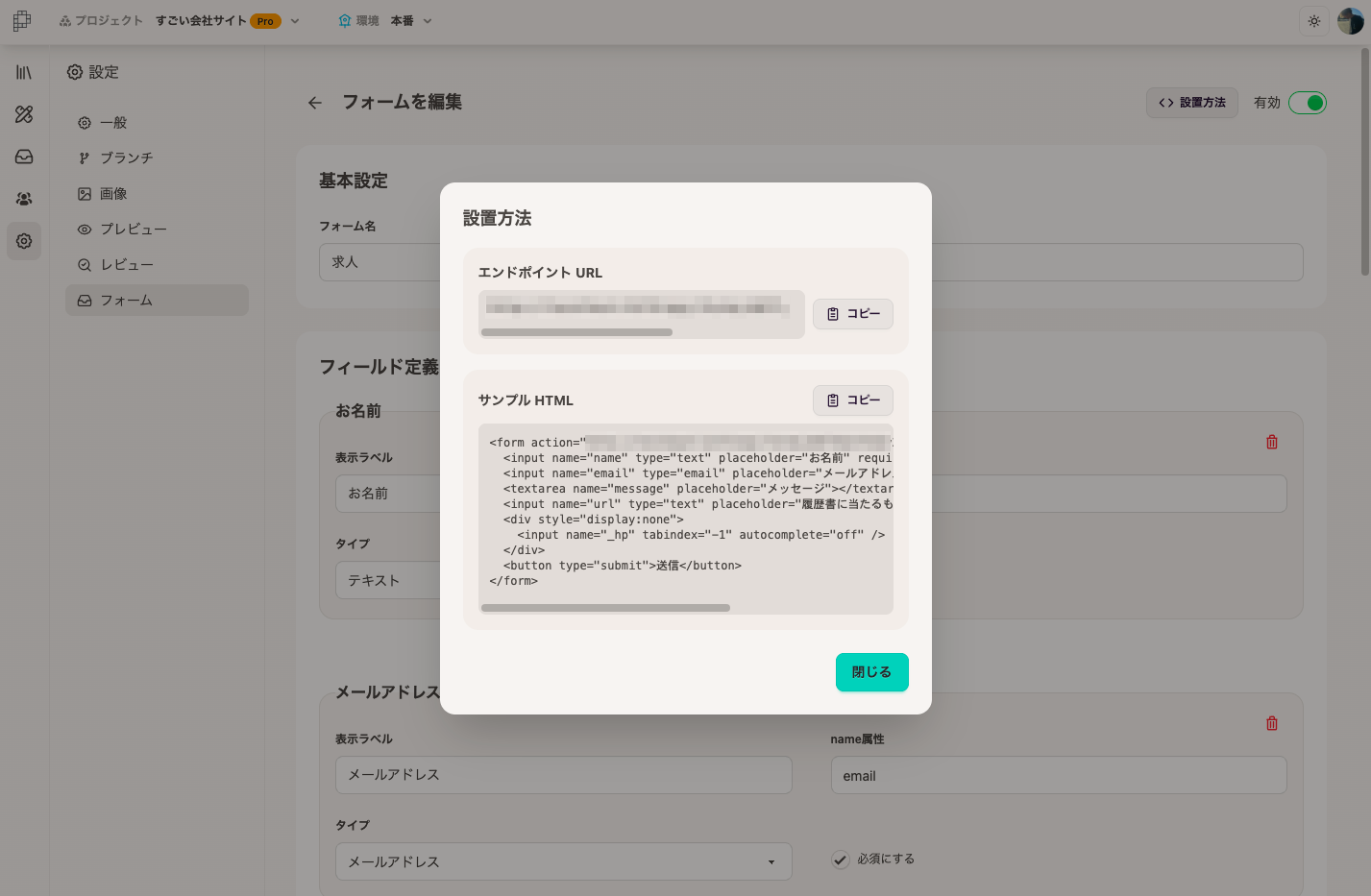Viewport: 1371px width, 896px height.
Task: Open the 設置方法 button in the header
Action: tap(1192, 103)
